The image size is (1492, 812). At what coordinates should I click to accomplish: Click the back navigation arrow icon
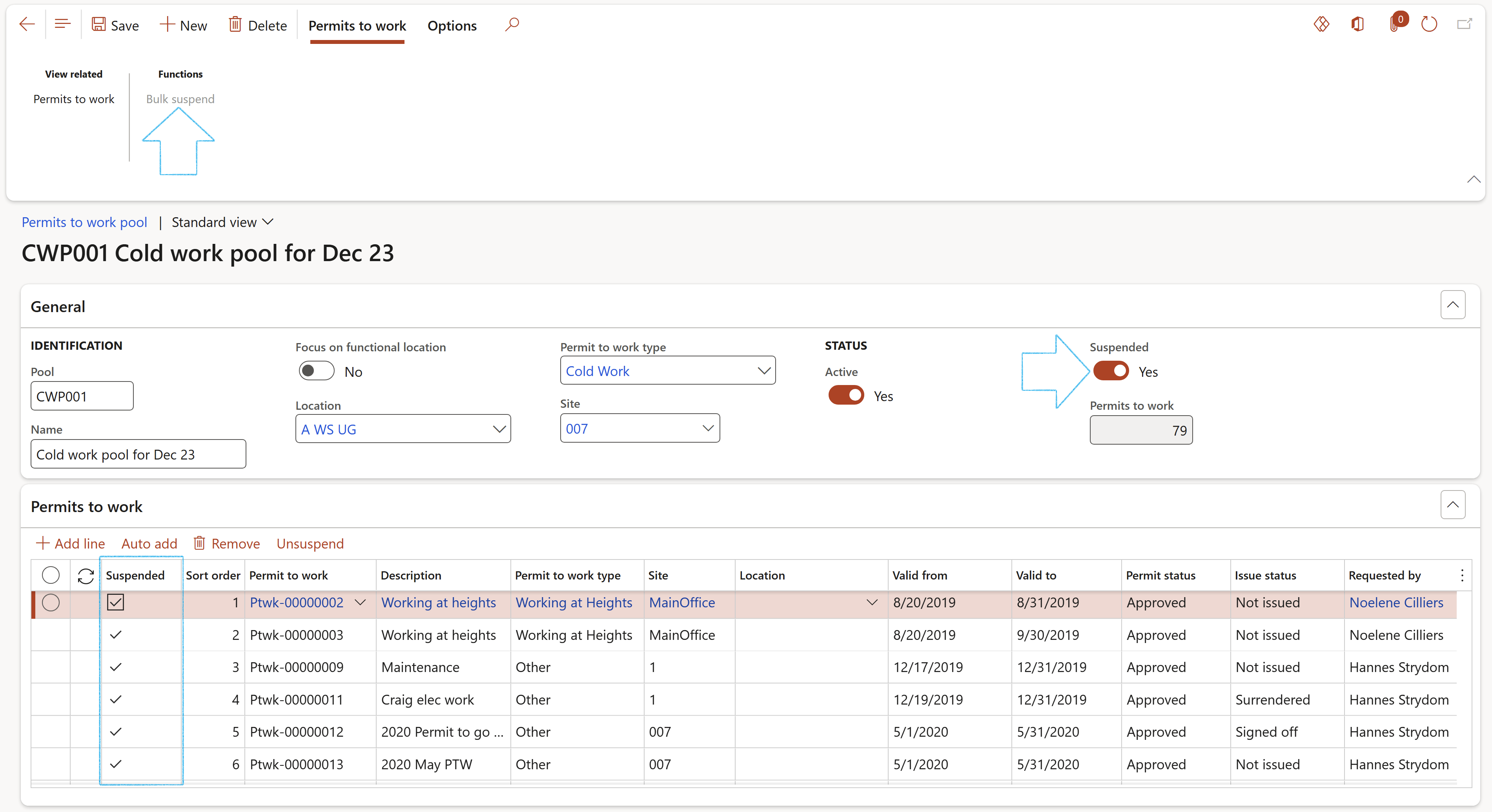point(27,24)
